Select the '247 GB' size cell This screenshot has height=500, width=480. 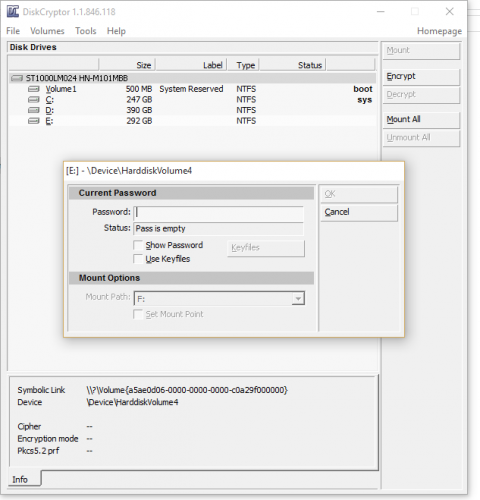tap(139, 100)
